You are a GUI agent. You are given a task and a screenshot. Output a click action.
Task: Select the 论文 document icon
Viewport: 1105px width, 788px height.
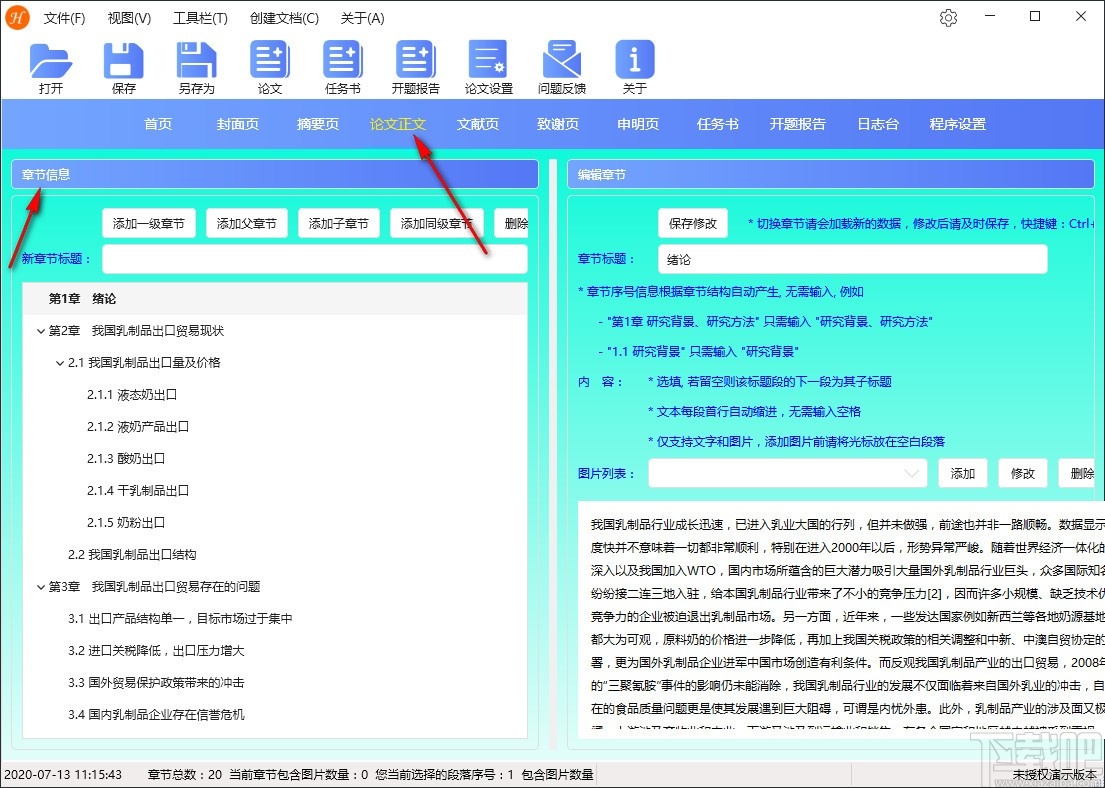point(269,63)
